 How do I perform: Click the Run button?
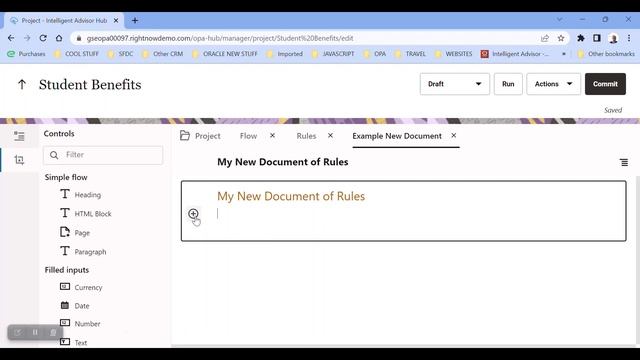[x=508, y=84]
